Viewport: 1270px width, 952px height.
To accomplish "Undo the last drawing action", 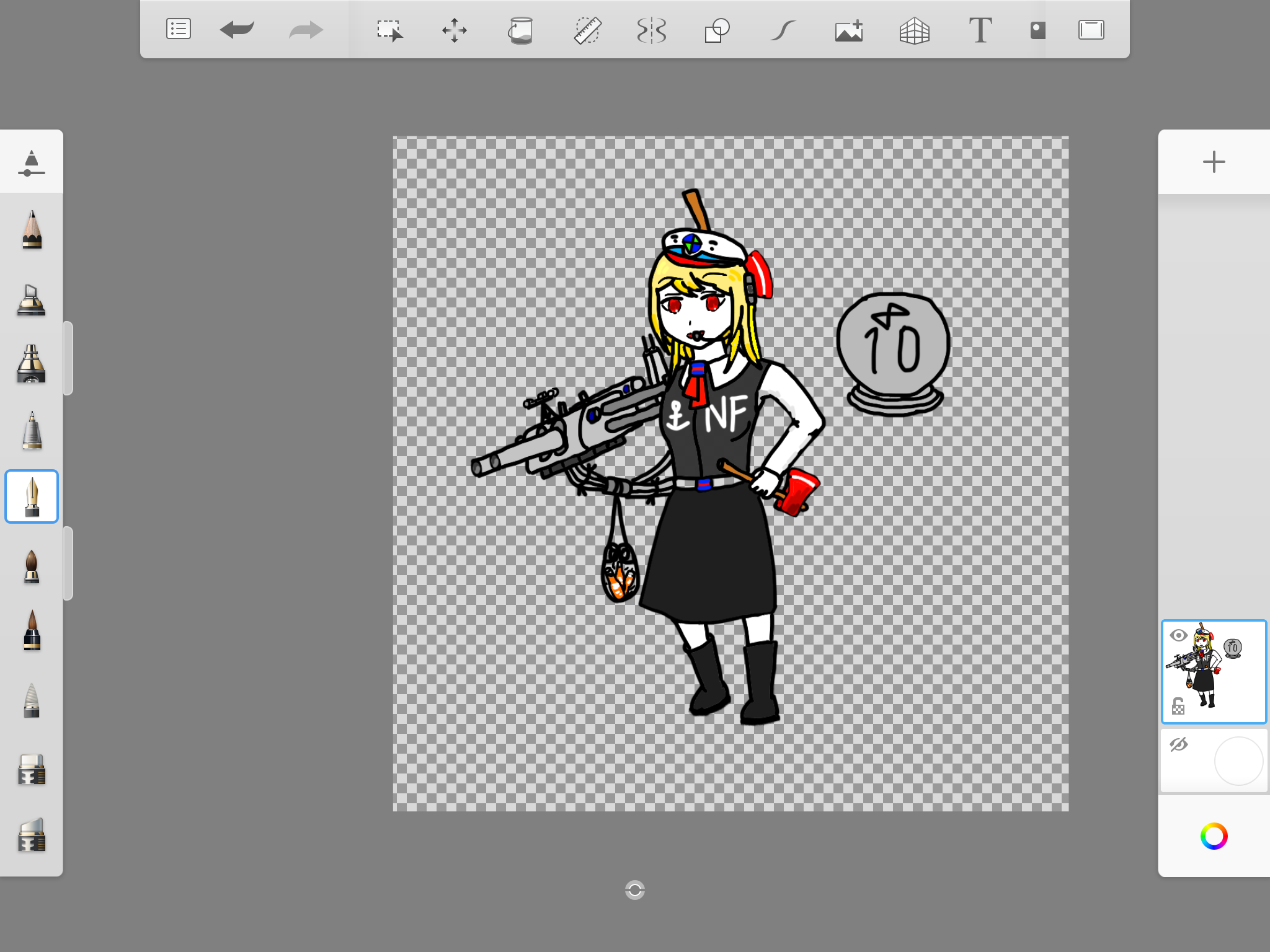I will (x=238, y=29).
